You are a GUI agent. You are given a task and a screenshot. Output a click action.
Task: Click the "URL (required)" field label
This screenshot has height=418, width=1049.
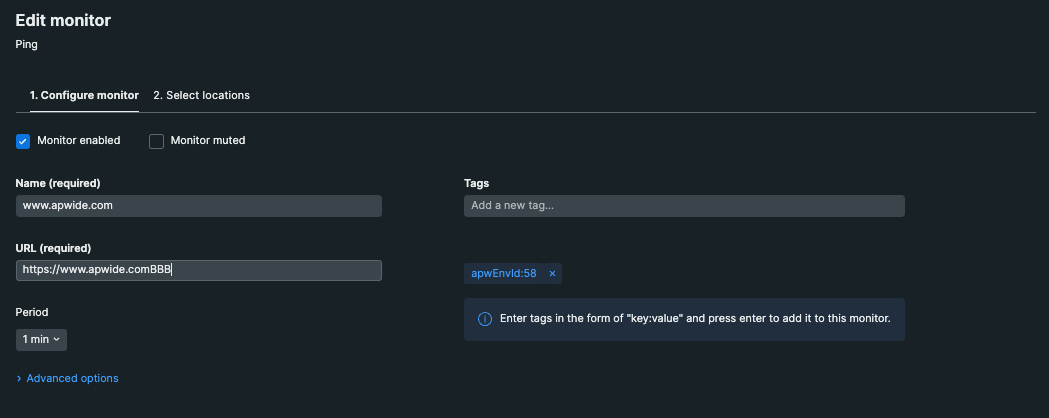tap(54, 248)
